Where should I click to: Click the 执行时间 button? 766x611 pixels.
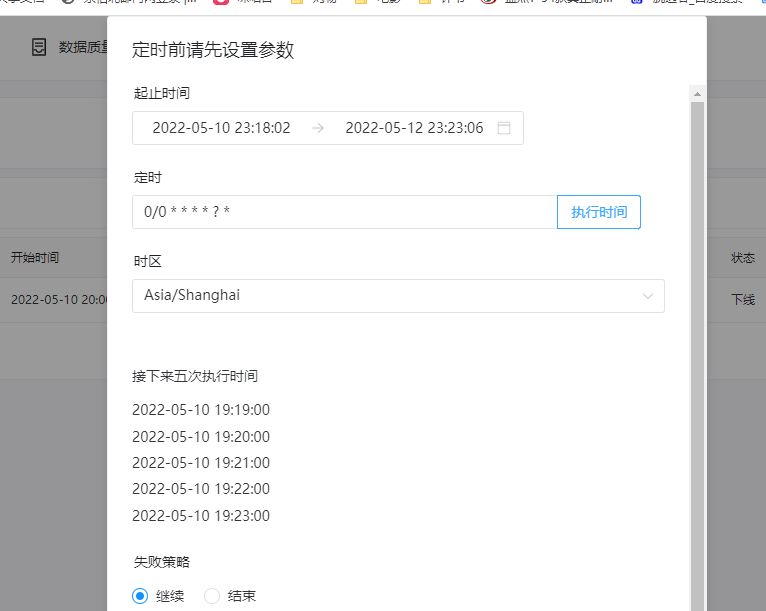[599, 212]
